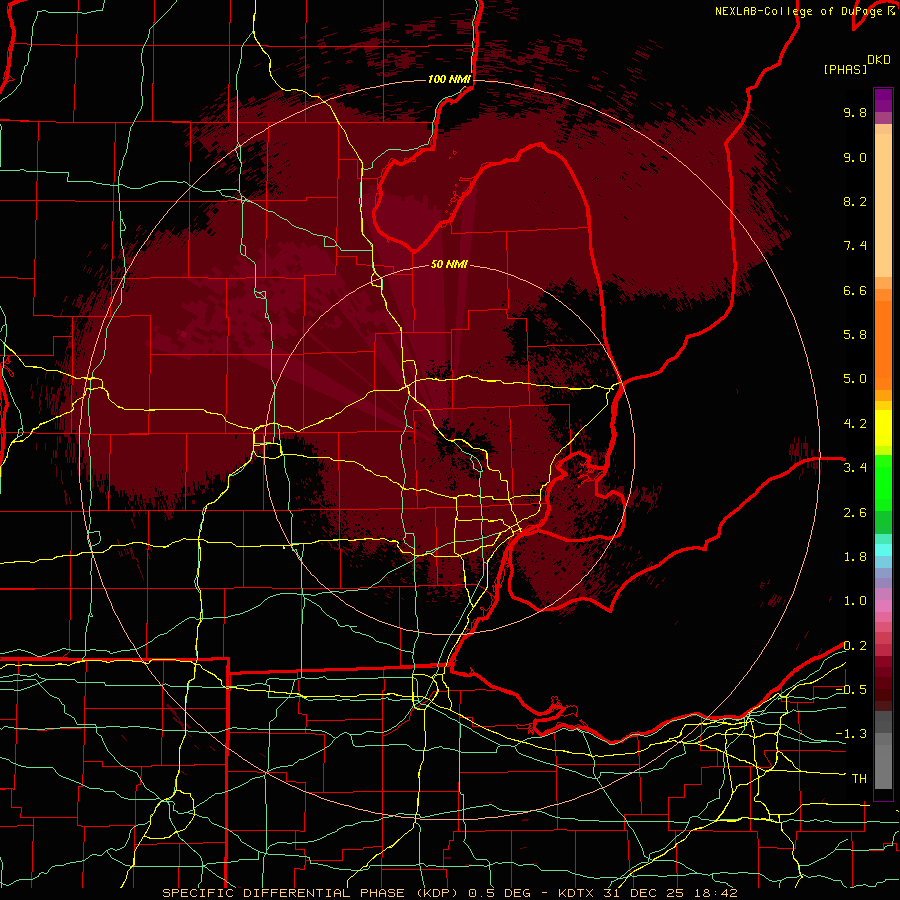This screenshot has width=900, height=900.
Task: Pick the purple swatch atop the color bar
Action: coord(883,100)
